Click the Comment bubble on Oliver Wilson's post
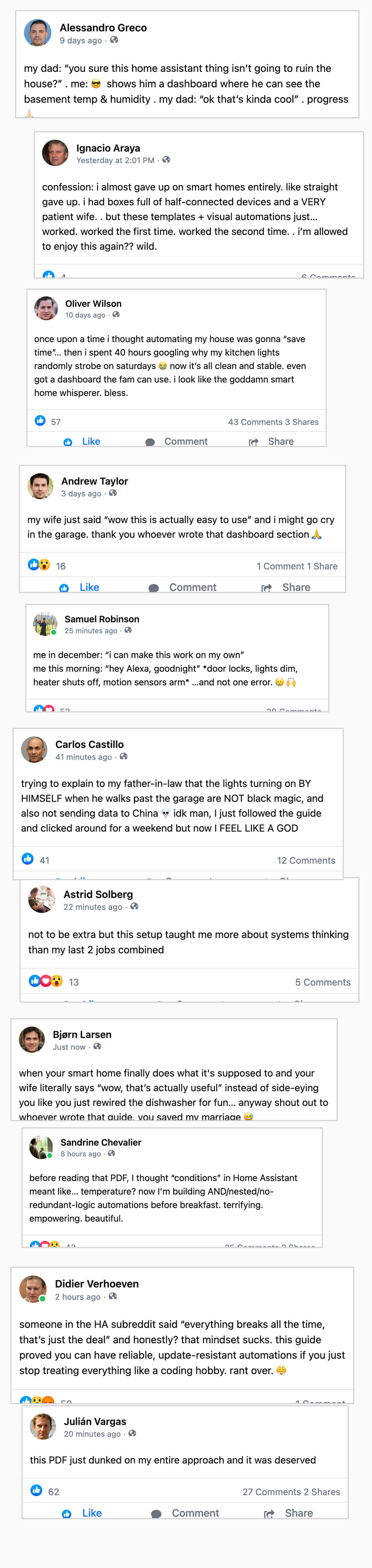Image resolution: width=372 pixels, height=1568 pixels. tap(150, 442)
